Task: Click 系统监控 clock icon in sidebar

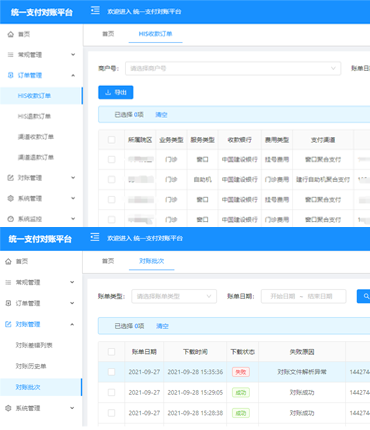Action: (11, 219)
